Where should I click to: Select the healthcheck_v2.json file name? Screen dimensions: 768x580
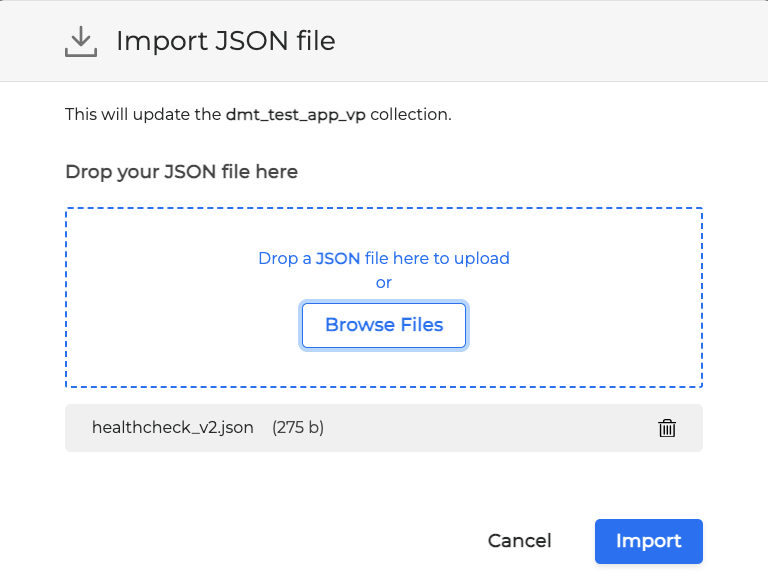coord(172,428)
